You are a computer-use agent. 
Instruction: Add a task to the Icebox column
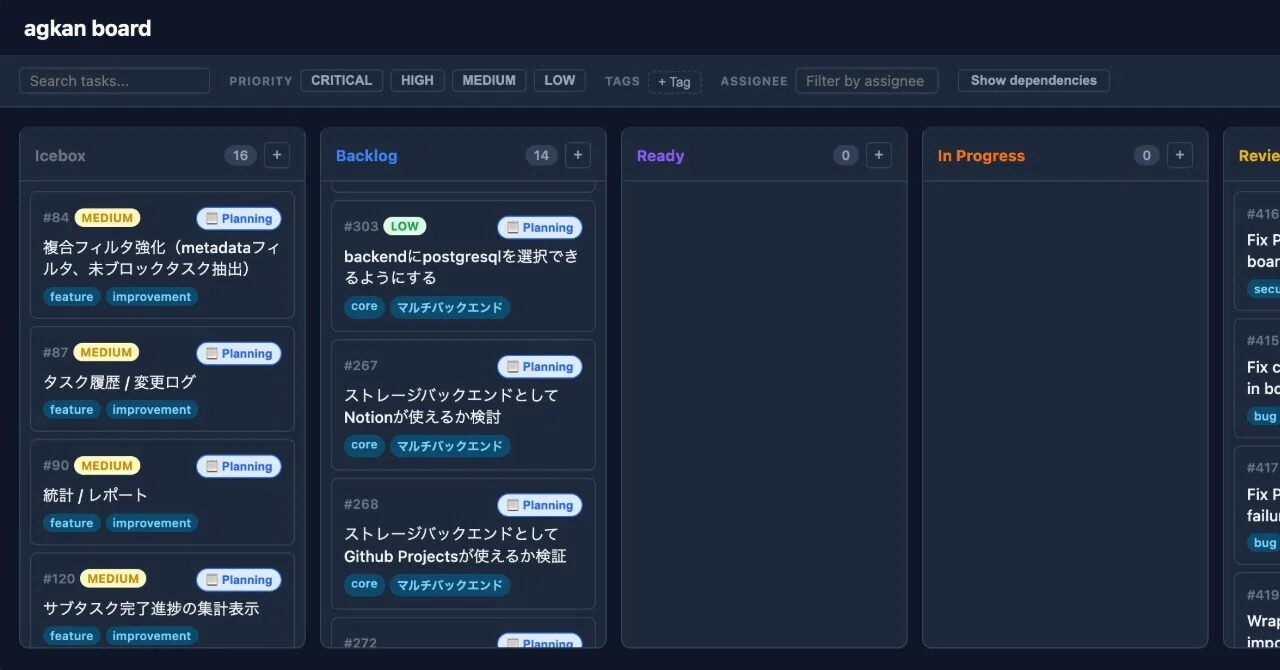pos(278,155)
